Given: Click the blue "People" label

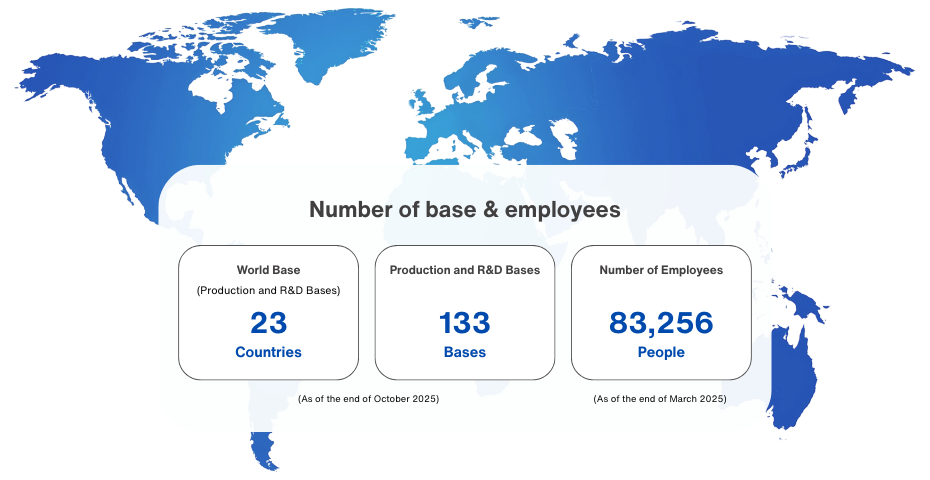Looking at the screenshot, I should coord(660,352).
